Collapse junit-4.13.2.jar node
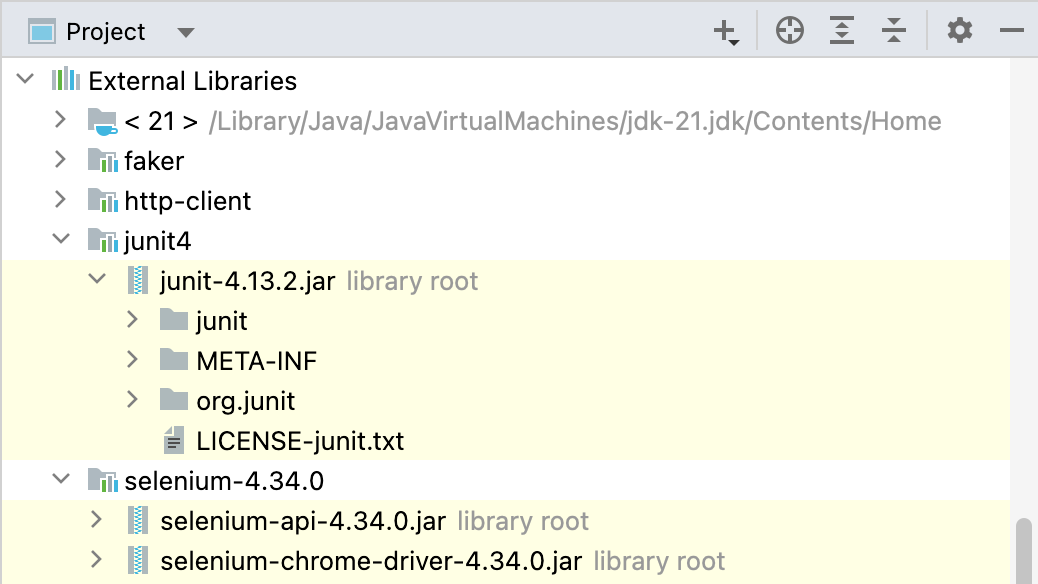This screenshot has height=584, width=1038. [97, 279]
